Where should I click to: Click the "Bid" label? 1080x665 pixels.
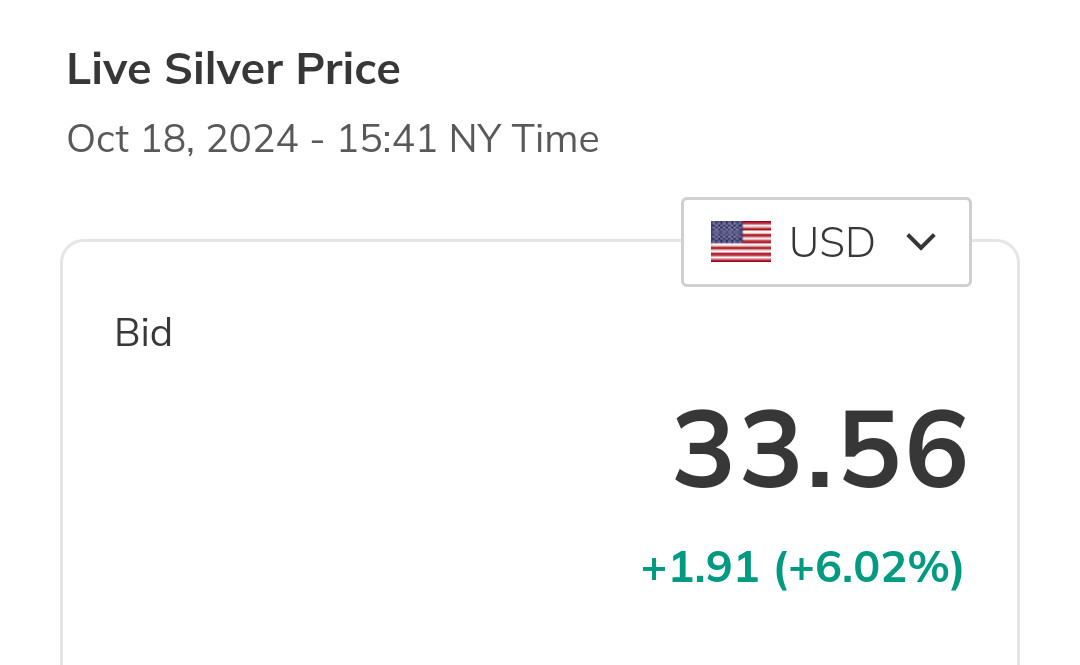(143, 333)
